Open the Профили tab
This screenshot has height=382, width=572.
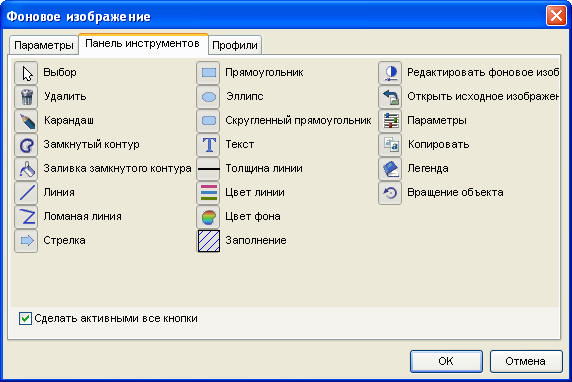pos(235,45)
